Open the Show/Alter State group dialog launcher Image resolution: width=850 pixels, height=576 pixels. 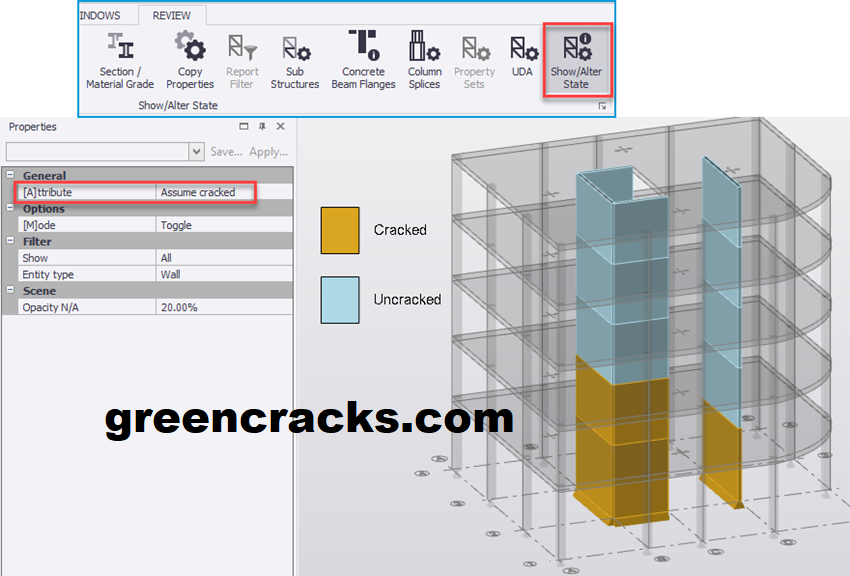pyautogui.click(x=602, y=106)
